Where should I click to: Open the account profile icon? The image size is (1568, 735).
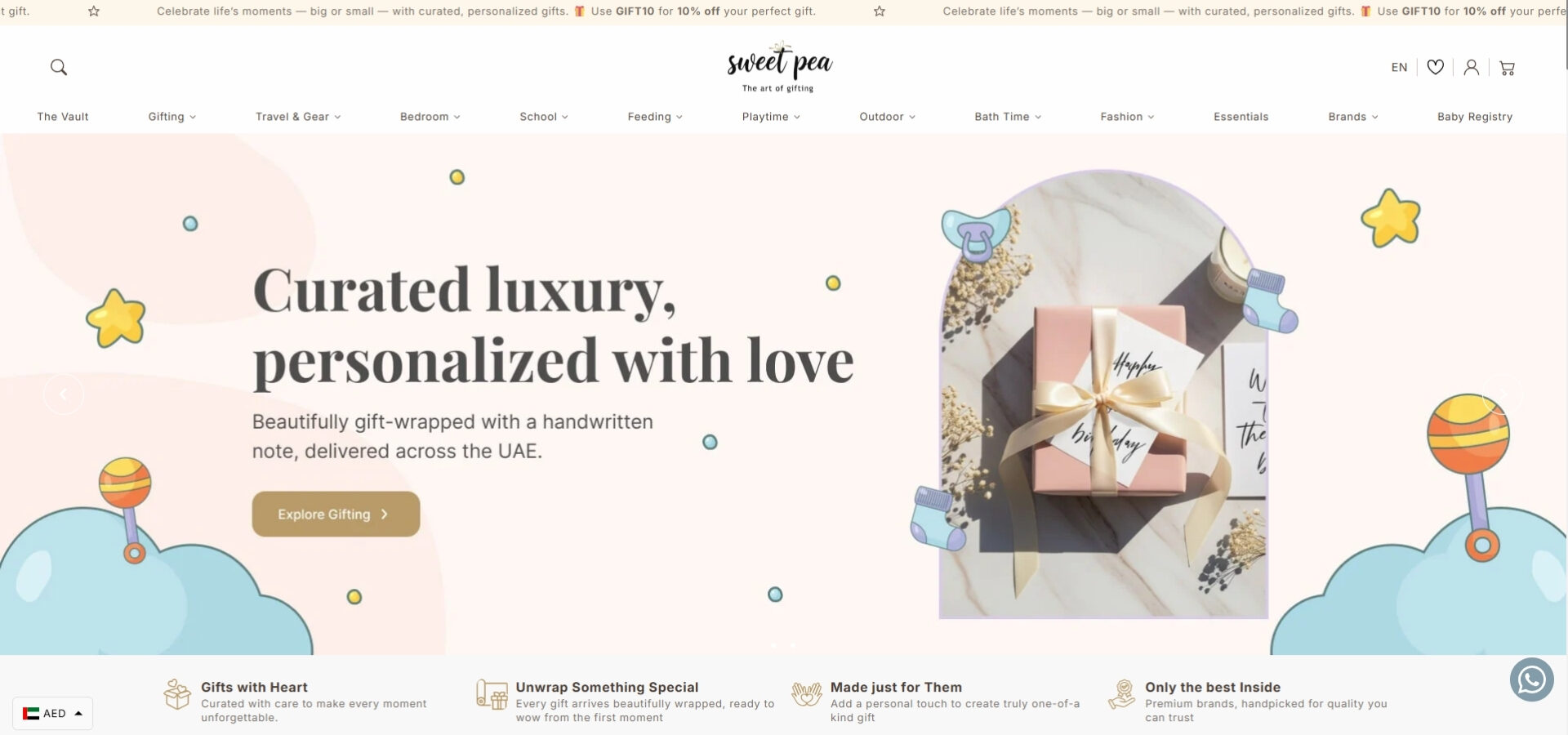pyautogui.click(x=1471, y=67)
